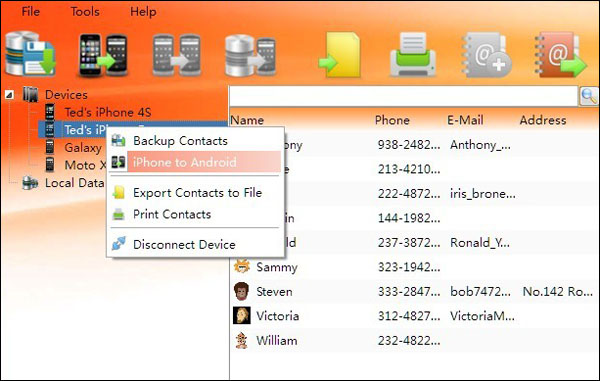The width and height of the screenshot is (600, 381).
Task: Click the phone icon beside Moto X
Action: 50,164
